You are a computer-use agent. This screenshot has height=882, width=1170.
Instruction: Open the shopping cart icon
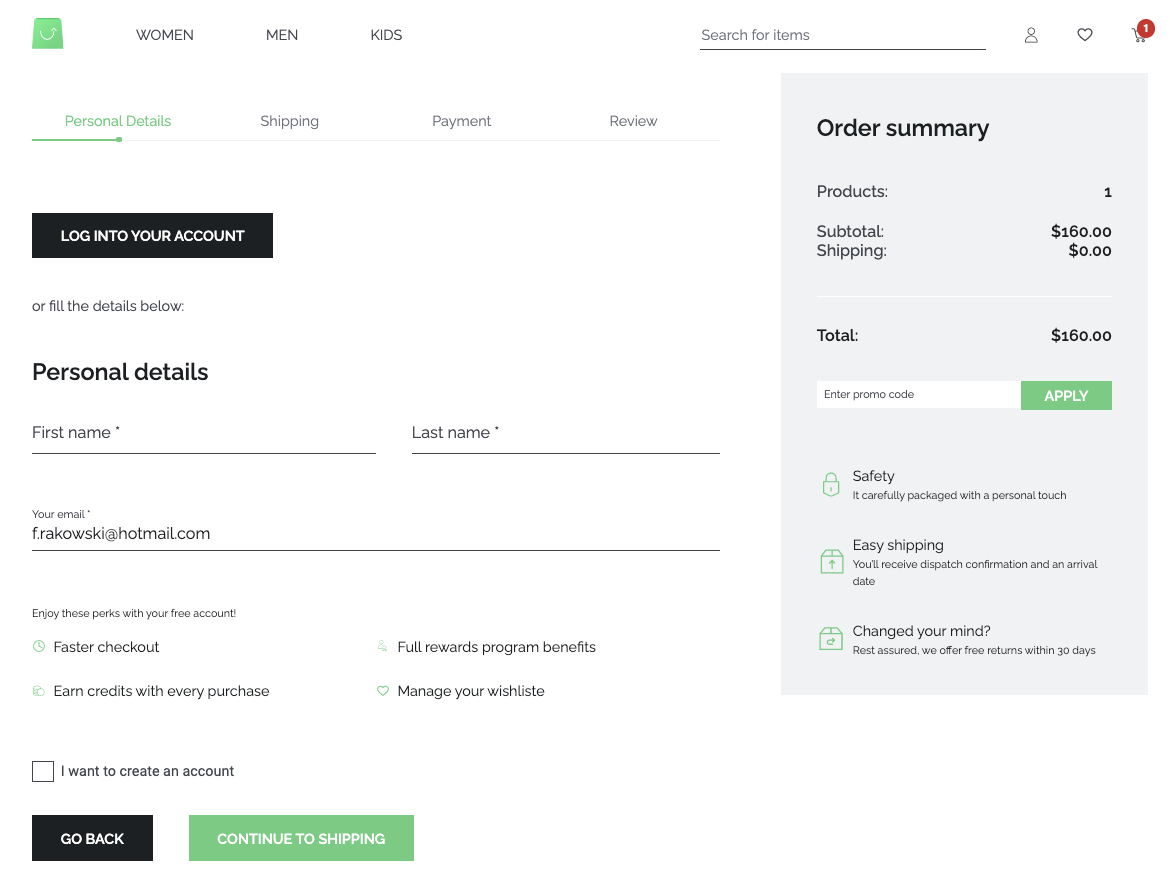tap(1139, 34)
